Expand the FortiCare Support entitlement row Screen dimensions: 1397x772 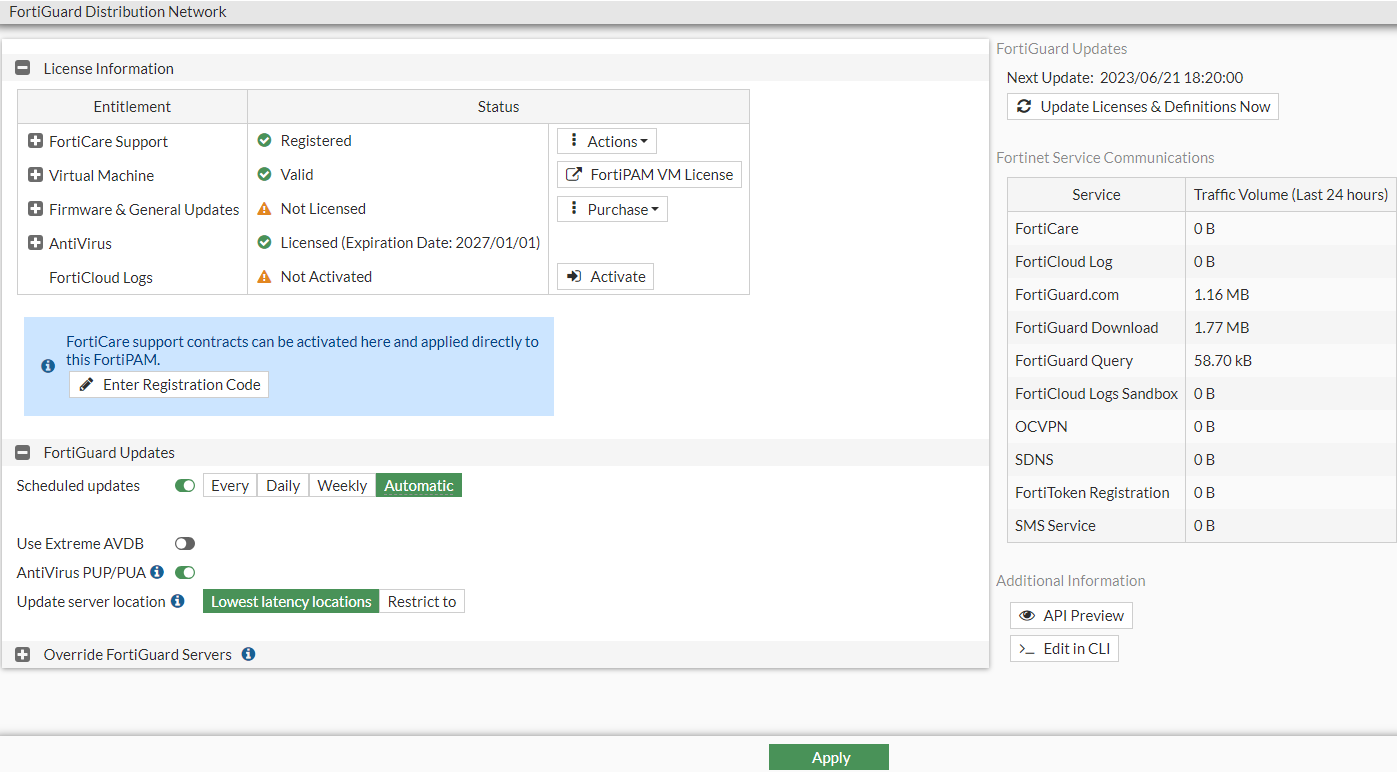37,141
